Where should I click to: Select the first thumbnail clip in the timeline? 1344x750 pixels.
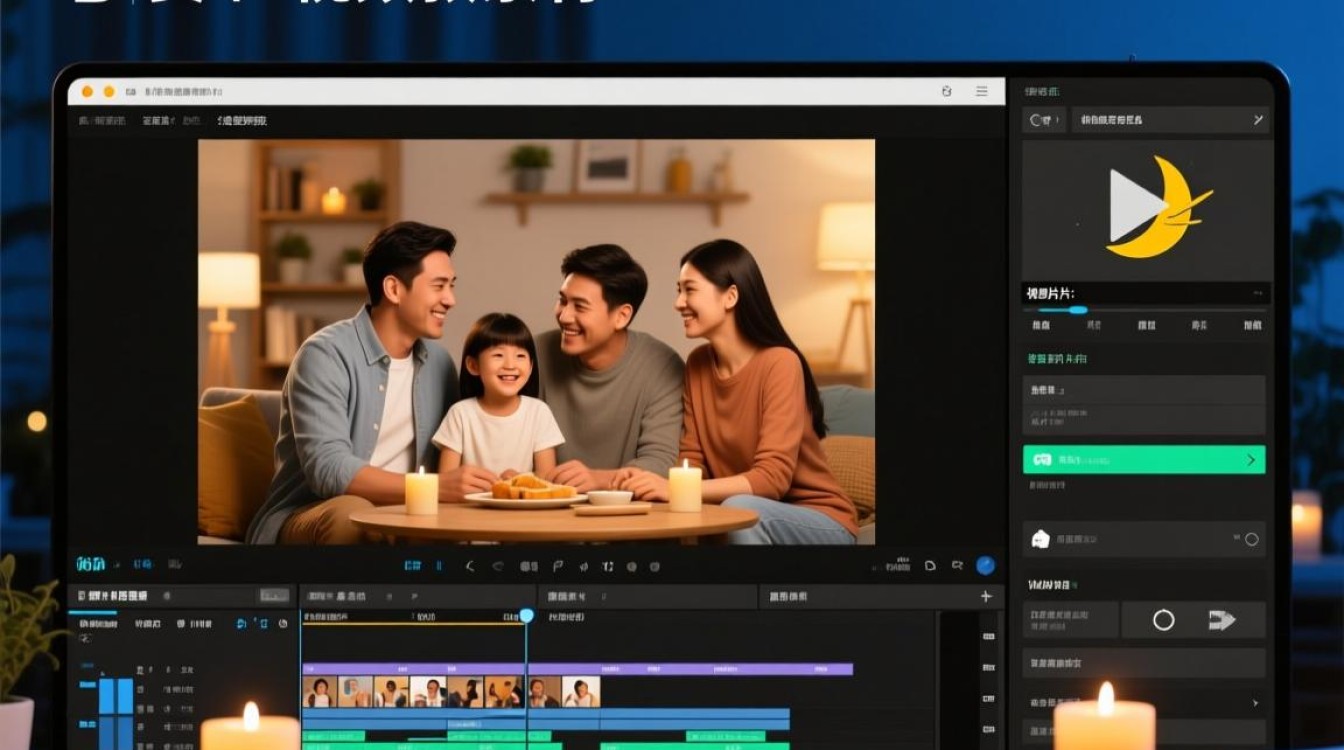point(320,691)
